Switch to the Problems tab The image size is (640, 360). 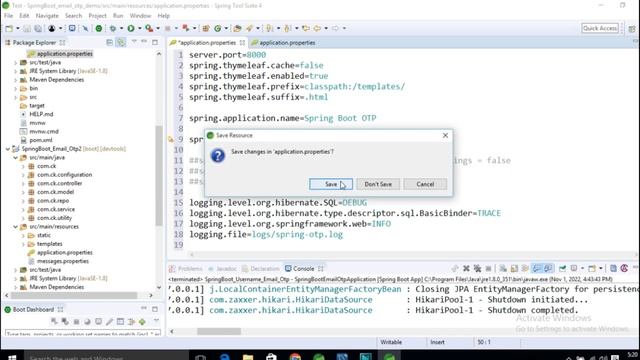pos(186,269)
